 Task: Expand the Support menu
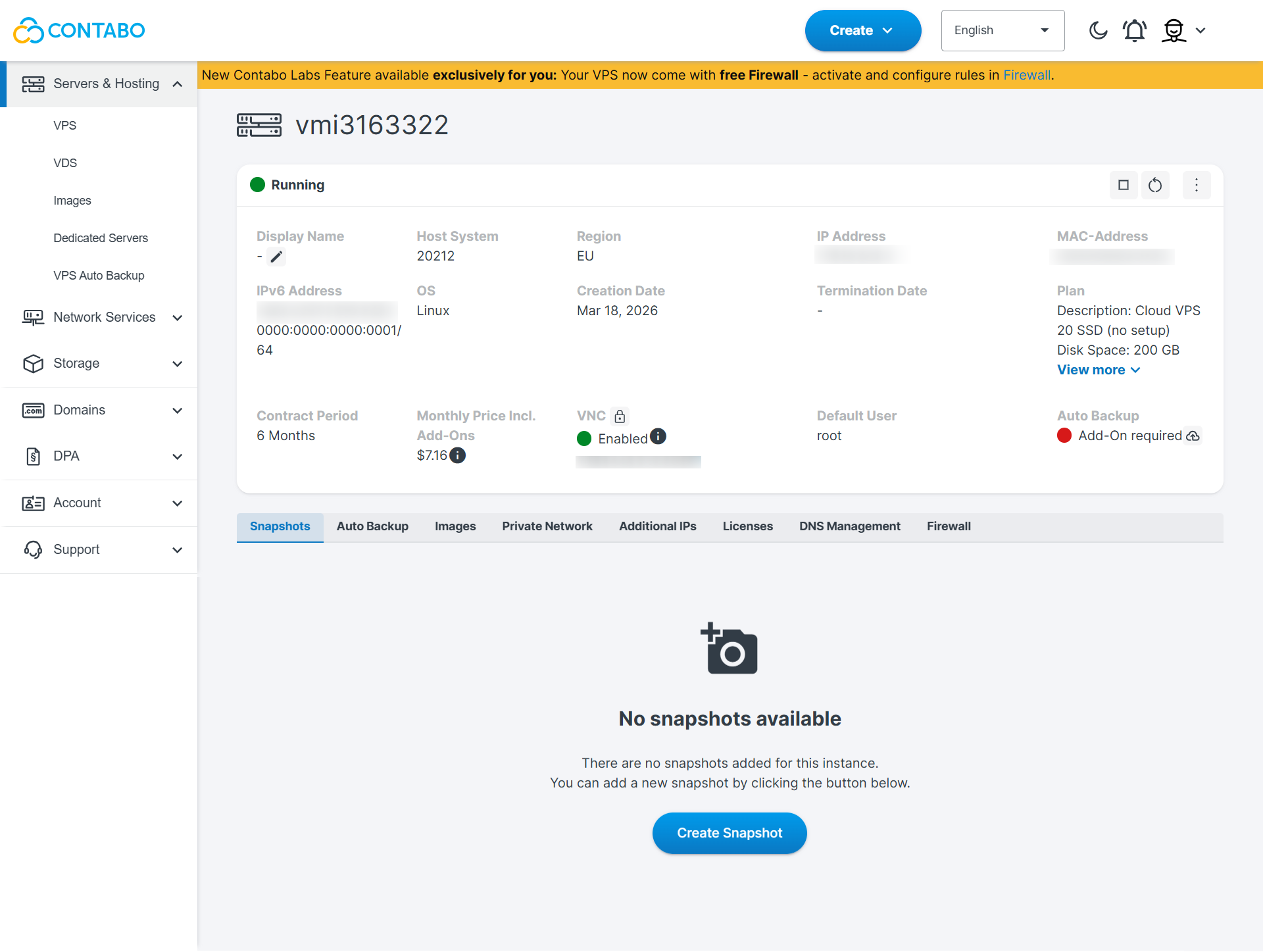178,550
